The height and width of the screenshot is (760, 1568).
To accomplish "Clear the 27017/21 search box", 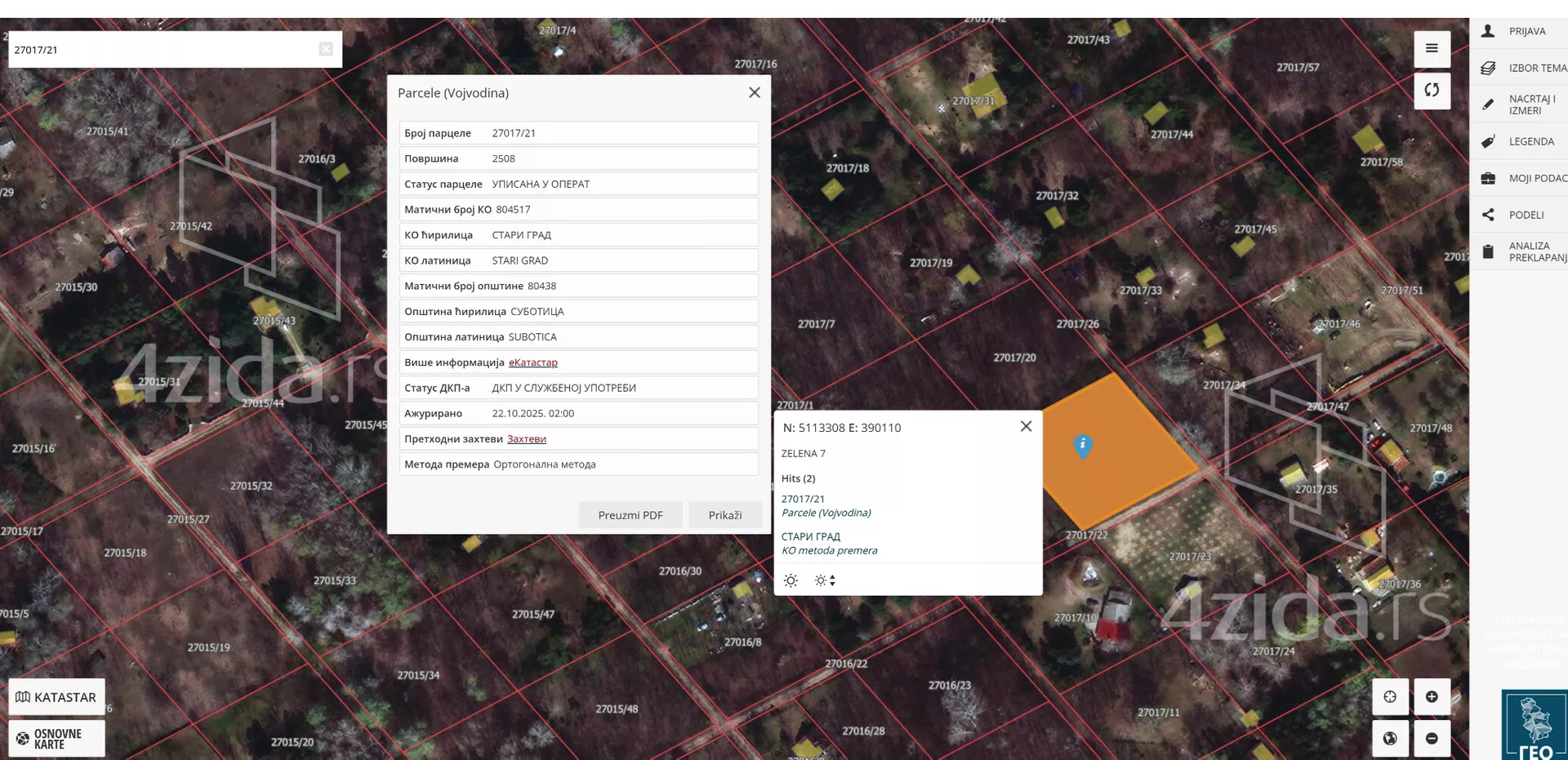I will tap(326, 50).
